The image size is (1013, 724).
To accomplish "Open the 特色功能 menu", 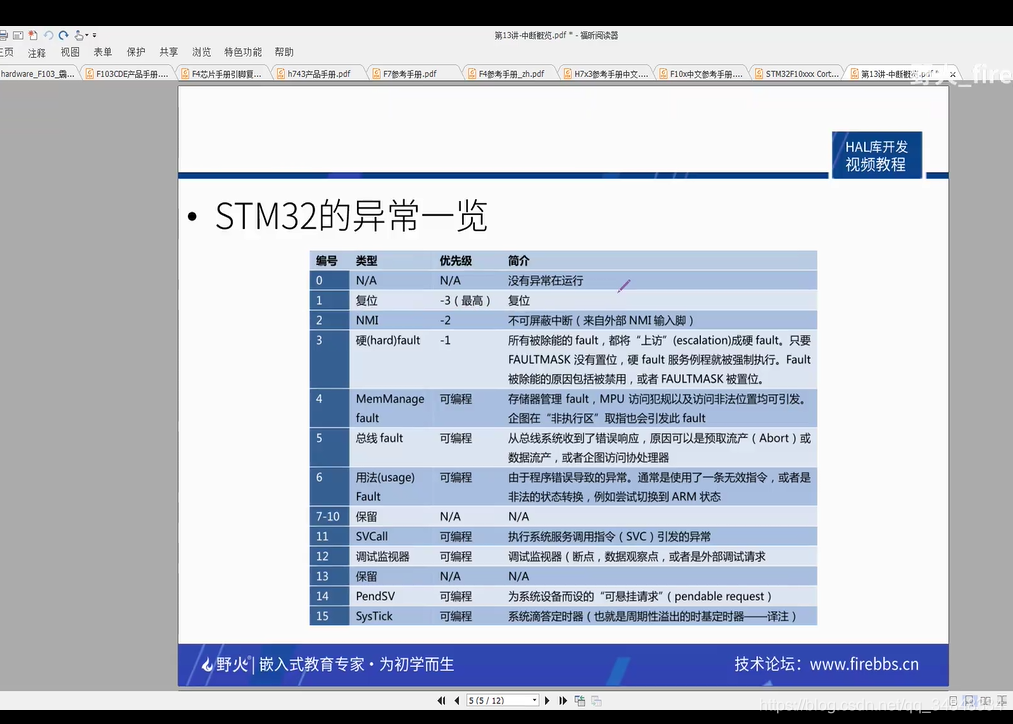I will coord(243,52).
